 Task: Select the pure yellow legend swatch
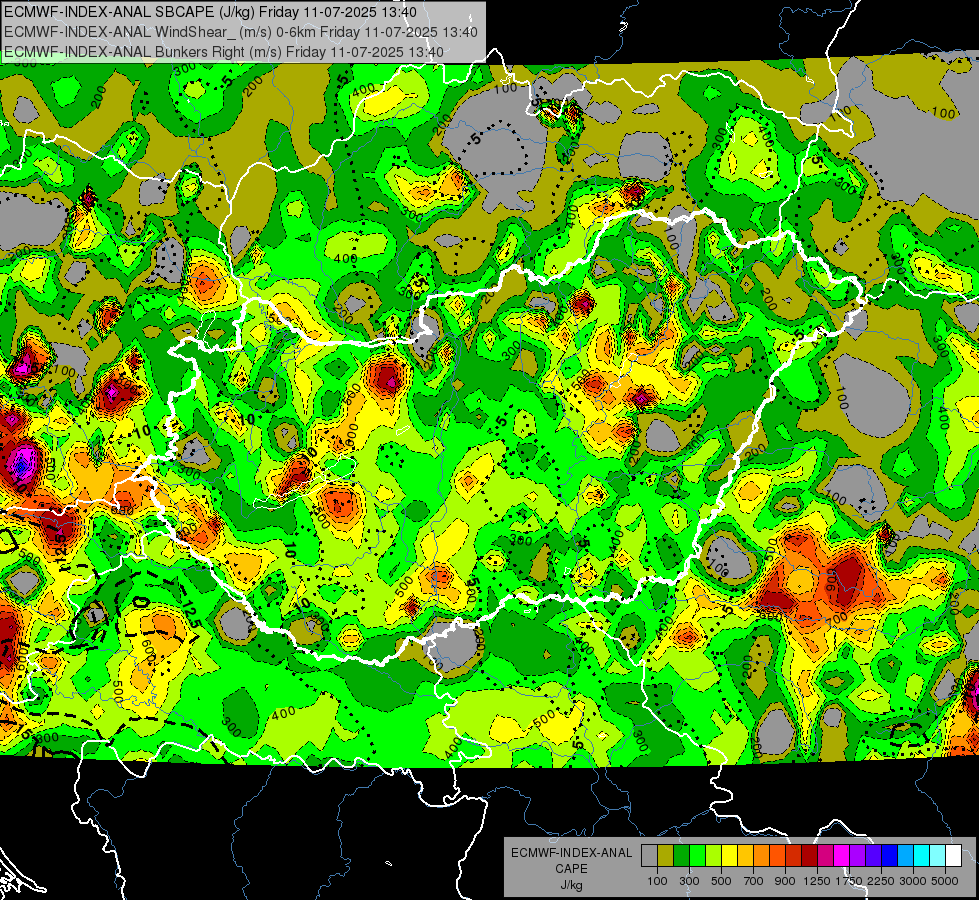tap(729, 856)
